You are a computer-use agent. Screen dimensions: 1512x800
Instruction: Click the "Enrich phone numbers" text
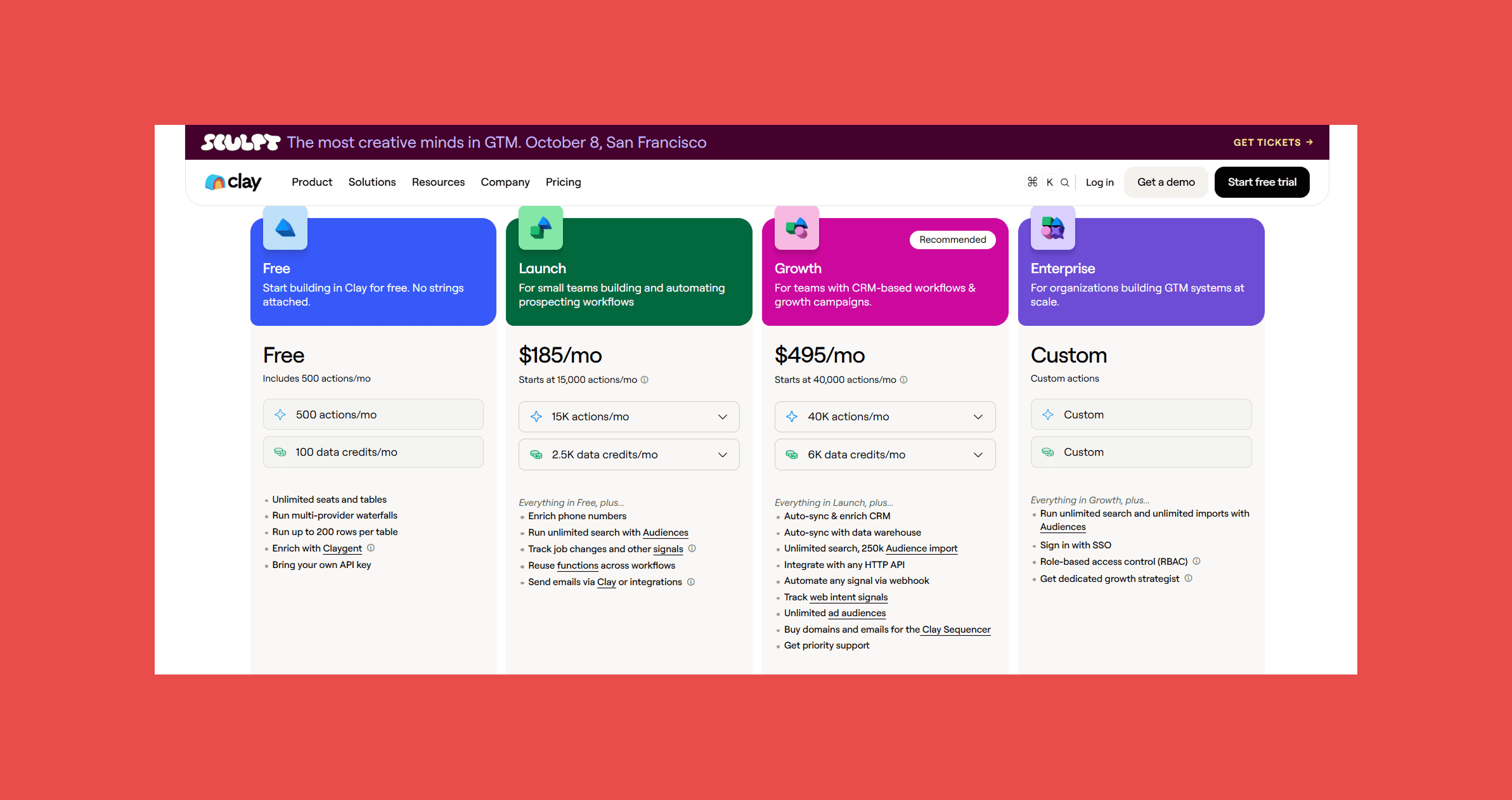(578, 516)
